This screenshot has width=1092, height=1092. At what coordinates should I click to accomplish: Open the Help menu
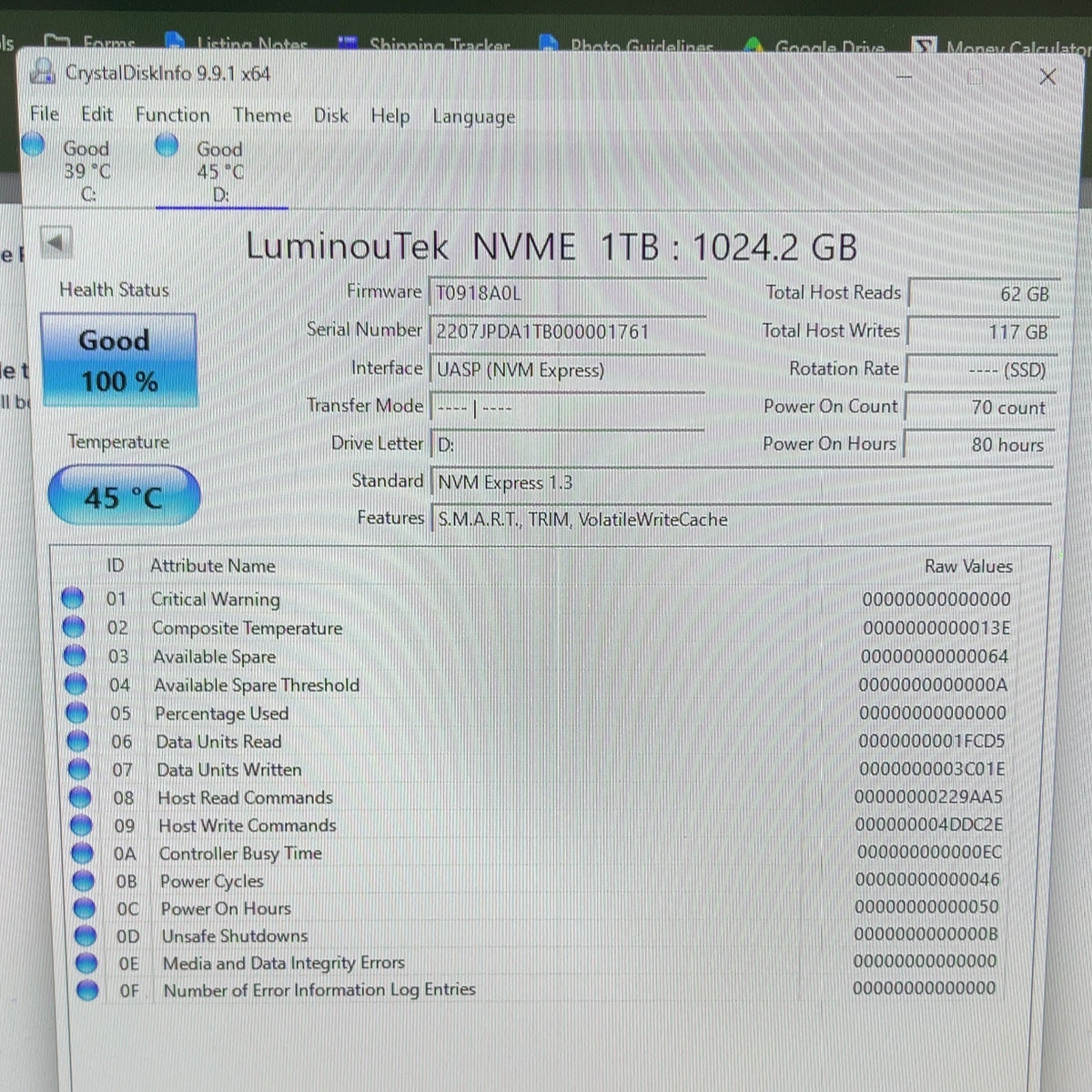click(389, 116)
